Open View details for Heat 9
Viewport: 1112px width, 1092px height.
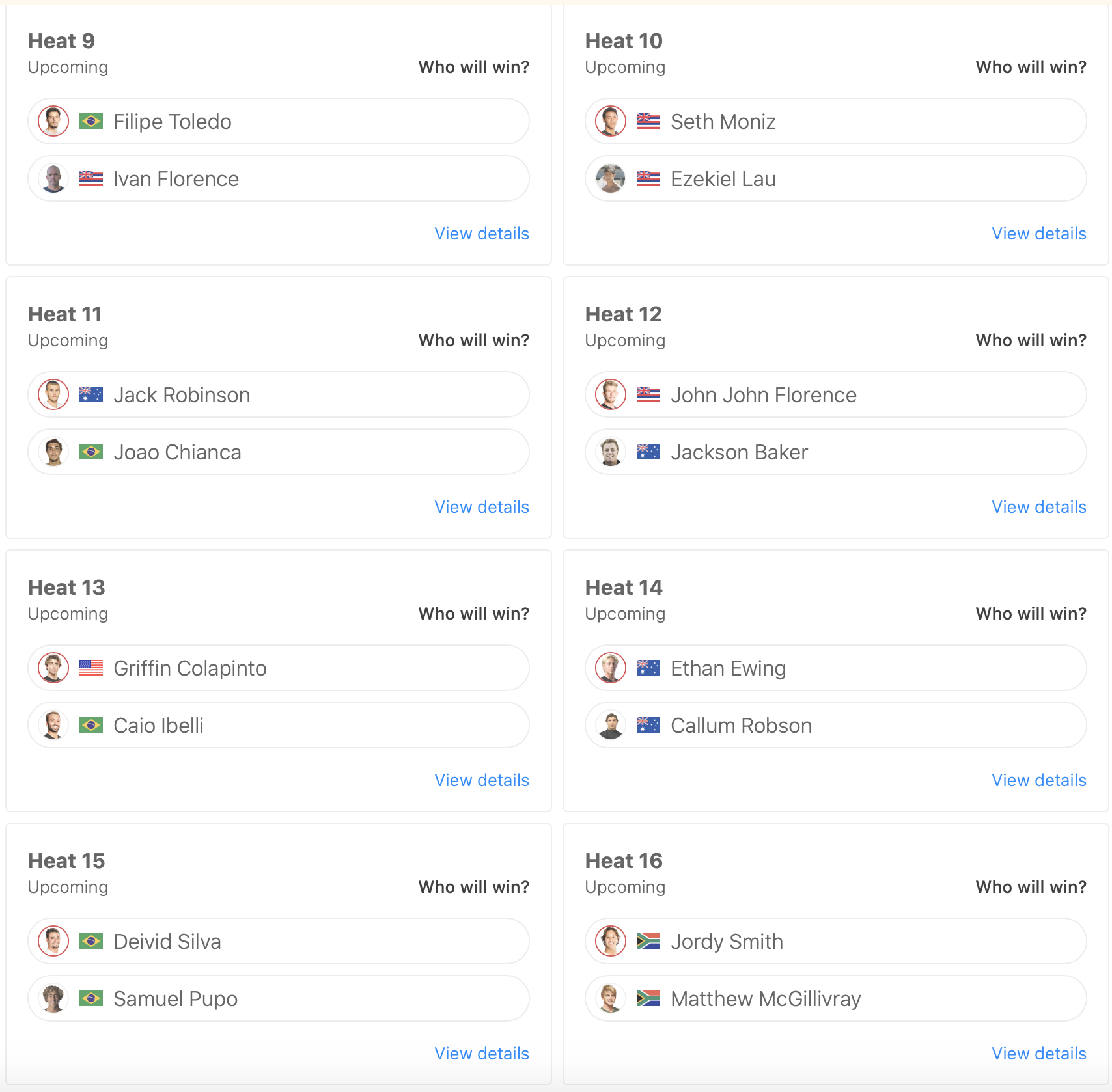[482, 234]
